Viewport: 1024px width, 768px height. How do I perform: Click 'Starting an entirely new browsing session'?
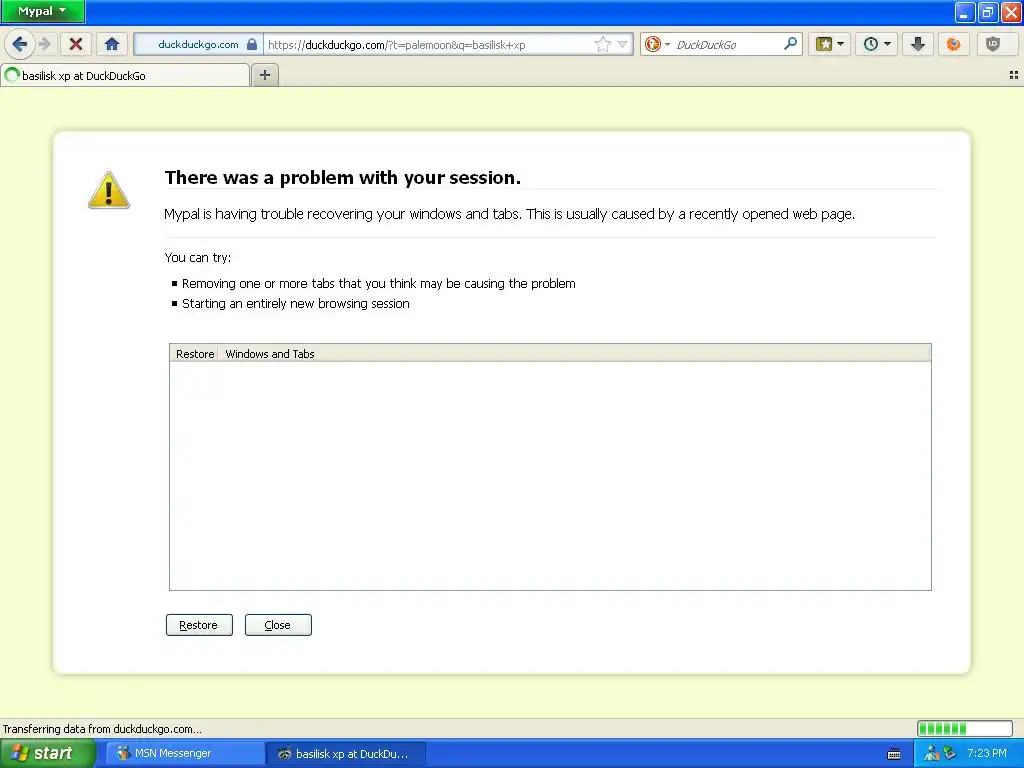(296, 304)
